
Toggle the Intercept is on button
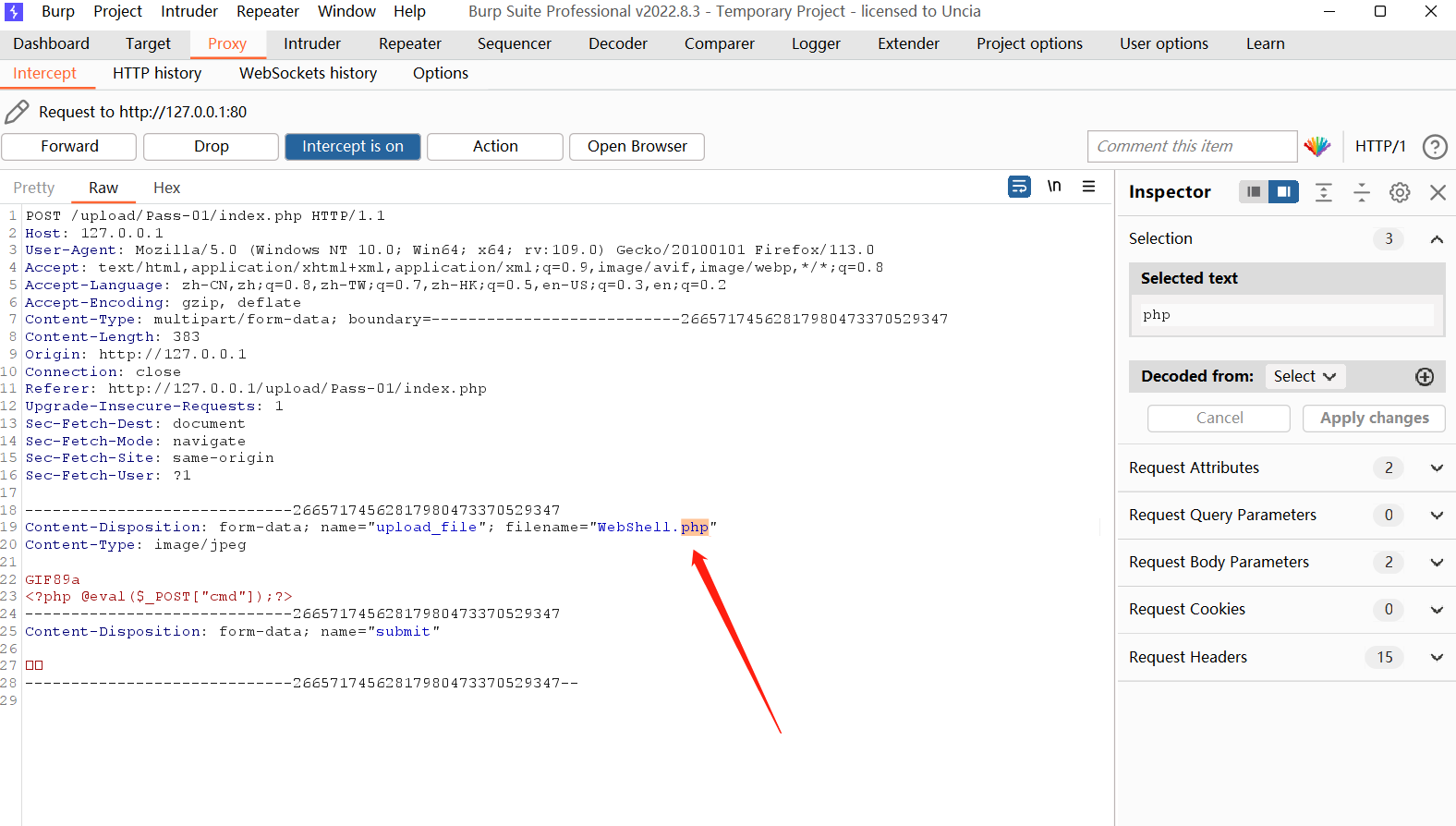point(353,146)
